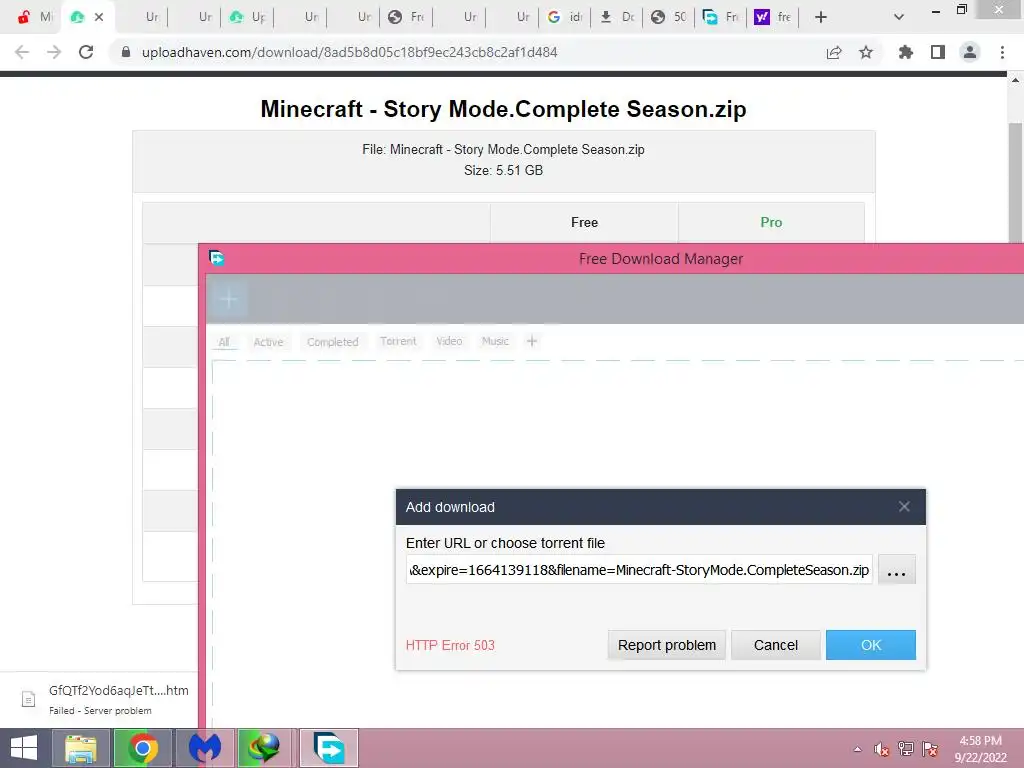Open File Explorer from the taskbar
Screen dimensions: 1024x768
[x=80, y=748]
